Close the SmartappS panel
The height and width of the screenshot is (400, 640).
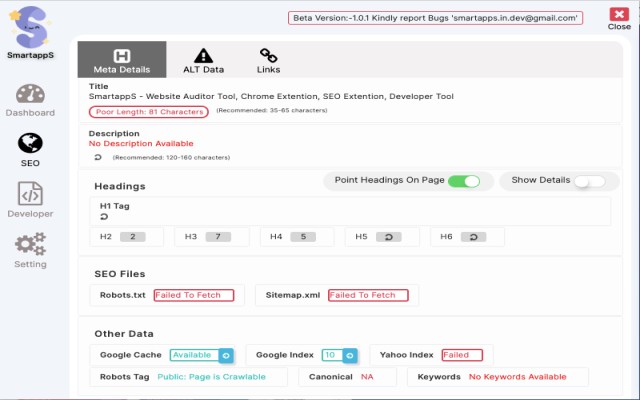pos(619,17)
